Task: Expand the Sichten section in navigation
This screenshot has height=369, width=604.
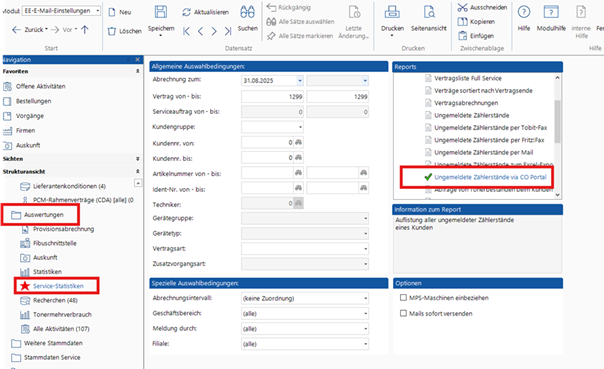Action: [138, 159]
